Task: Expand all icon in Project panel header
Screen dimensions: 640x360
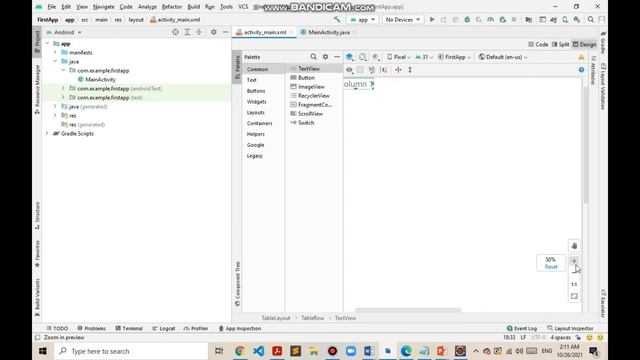Action: pos(187,32)
